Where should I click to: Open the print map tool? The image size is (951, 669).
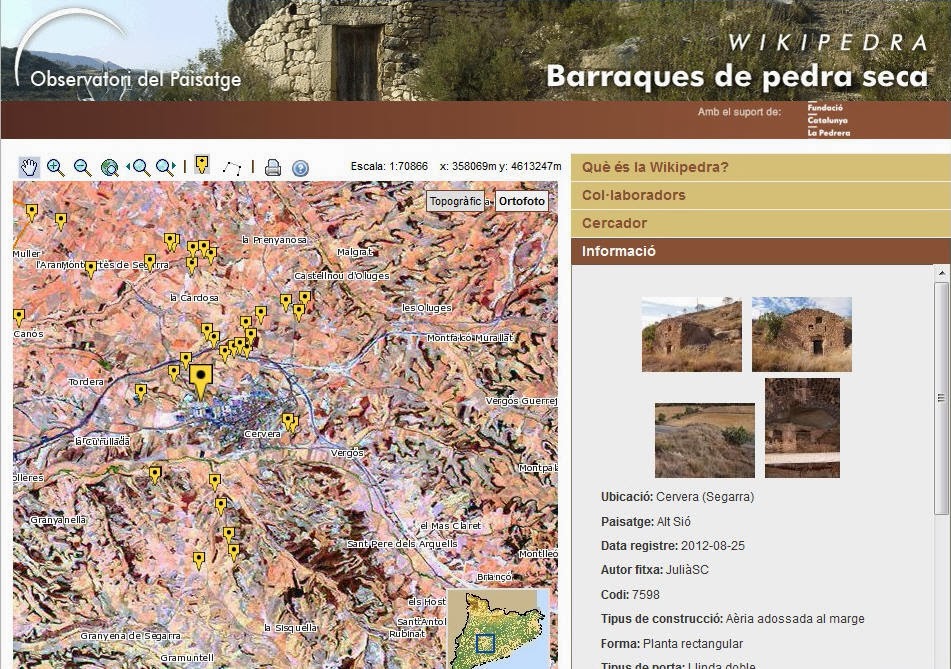pyautogui.click(x=272, y=167)
